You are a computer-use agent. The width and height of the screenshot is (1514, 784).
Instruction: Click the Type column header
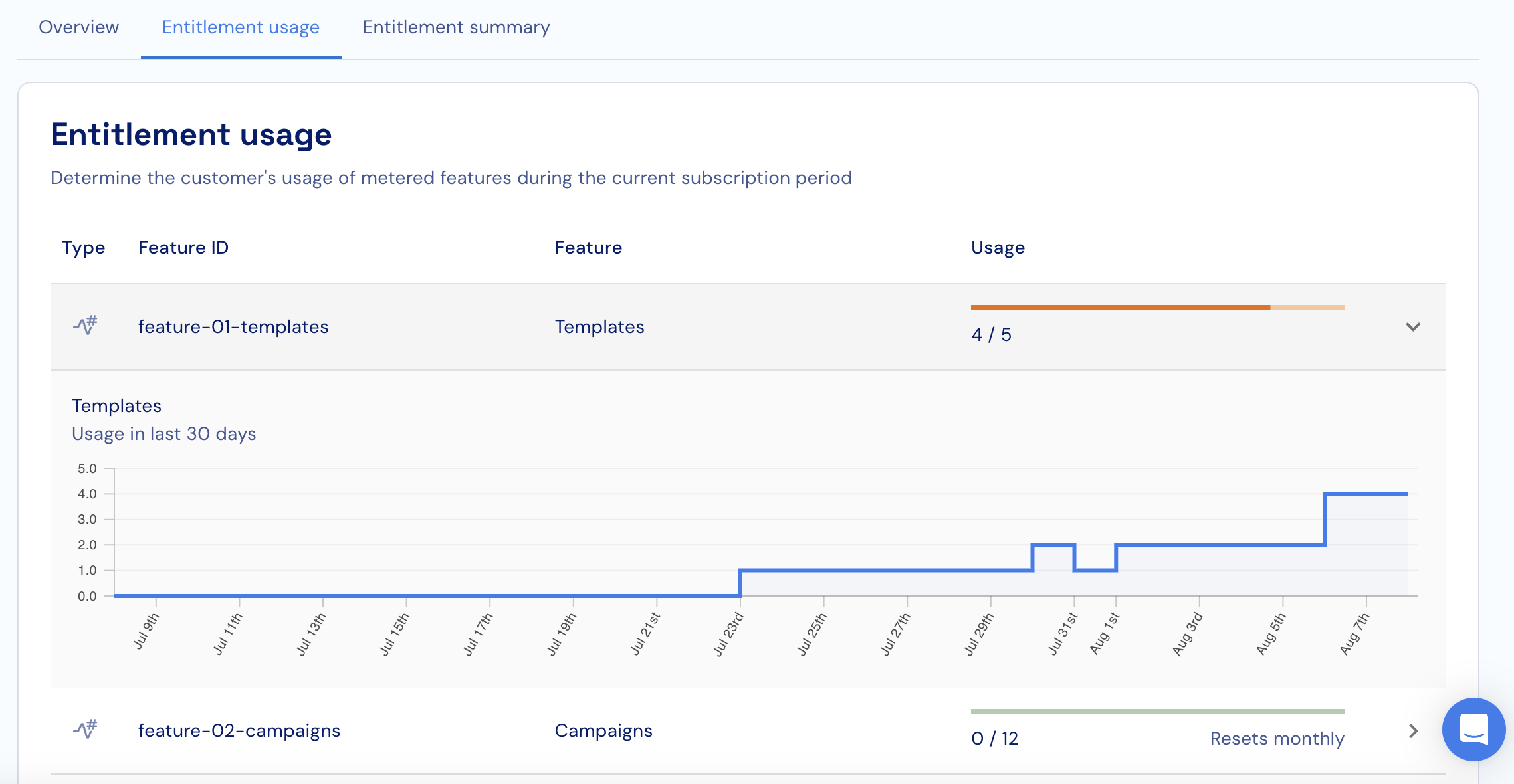(x=83, y=248)
